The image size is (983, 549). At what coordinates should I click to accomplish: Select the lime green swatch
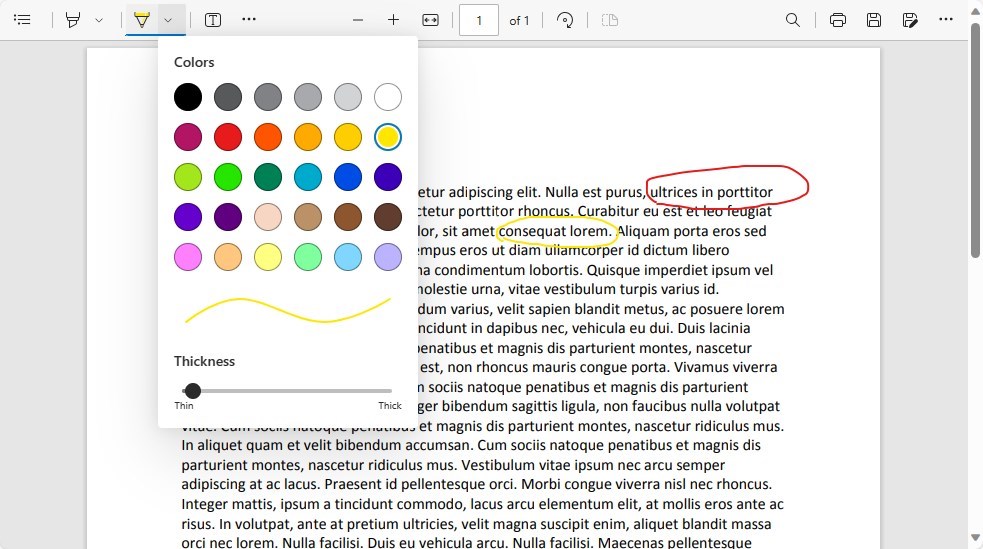pyautogui.click(x=188, y=177)
